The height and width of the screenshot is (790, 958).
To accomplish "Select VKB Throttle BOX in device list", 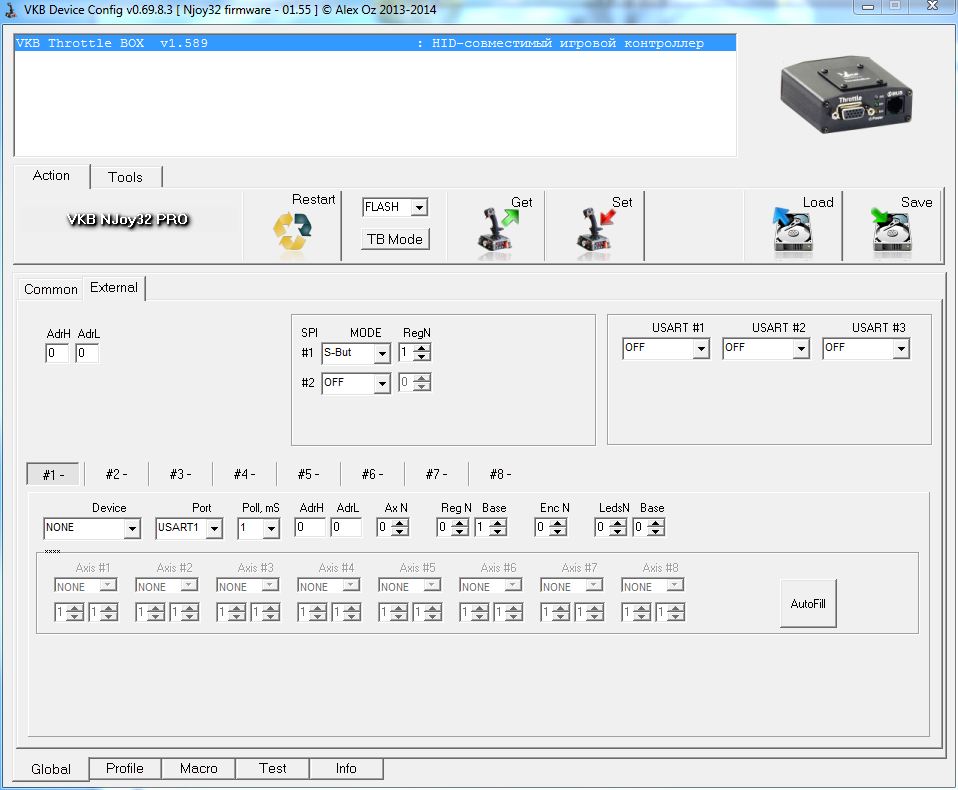I will point(375,44).
